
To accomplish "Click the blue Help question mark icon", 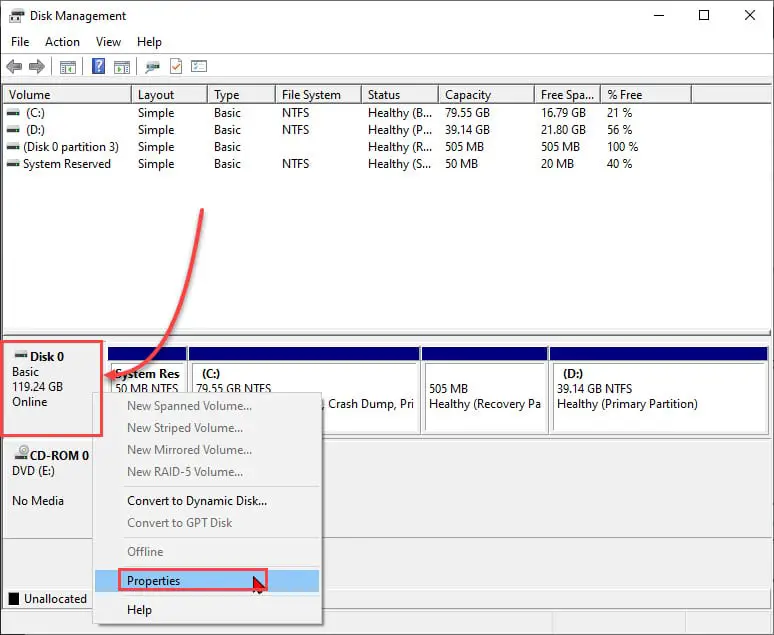I will tap(98, 67).
